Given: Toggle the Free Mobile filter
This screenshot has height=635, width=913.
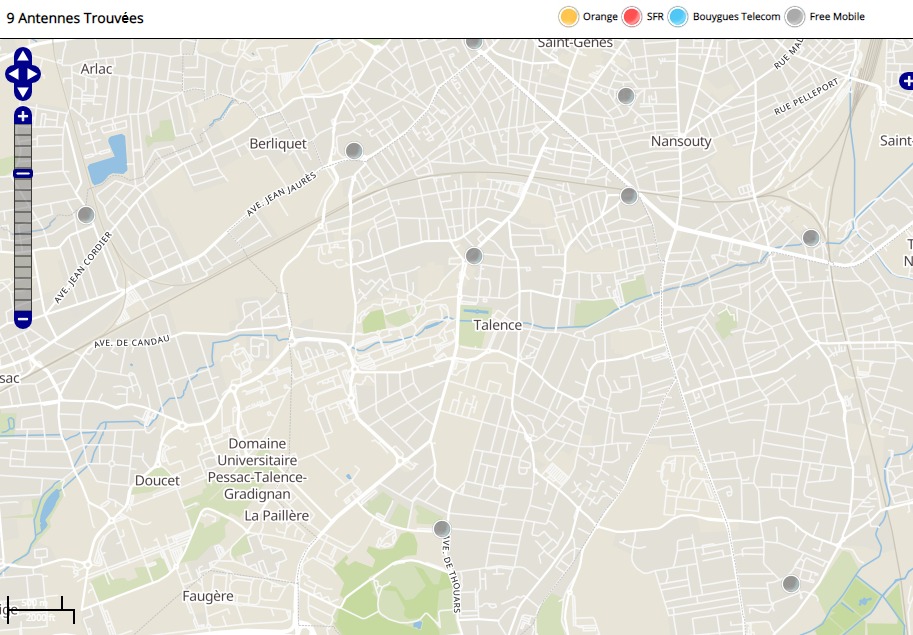Looking at the screenshot, I should coord(795,17).
